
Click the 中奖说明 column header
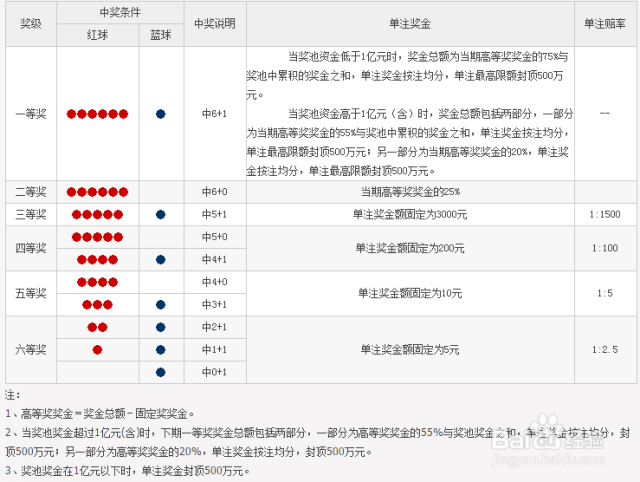(x=215, y=24)
